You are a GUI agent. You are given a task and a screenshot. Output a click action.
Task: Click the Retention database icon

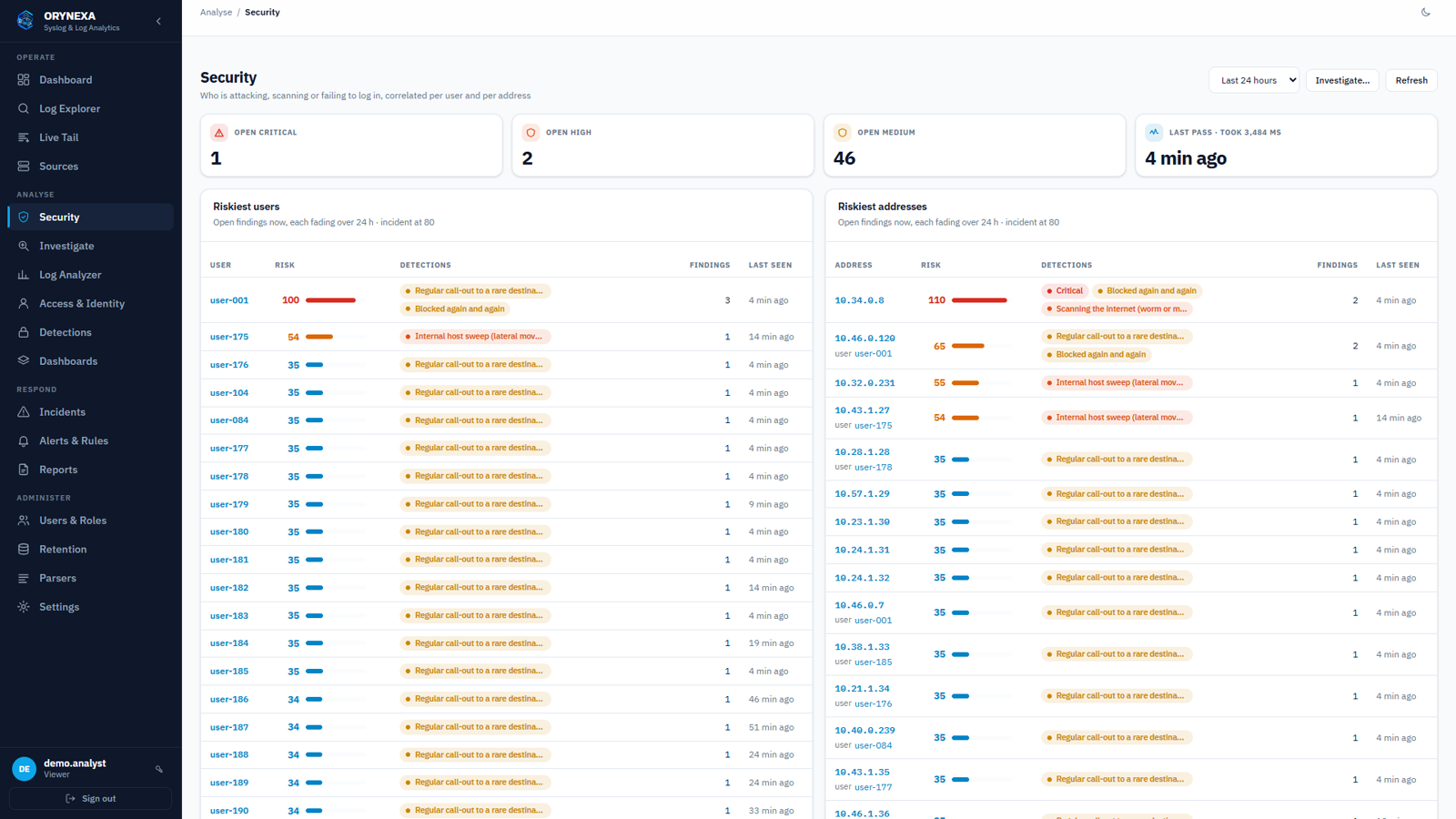[24, 550]
